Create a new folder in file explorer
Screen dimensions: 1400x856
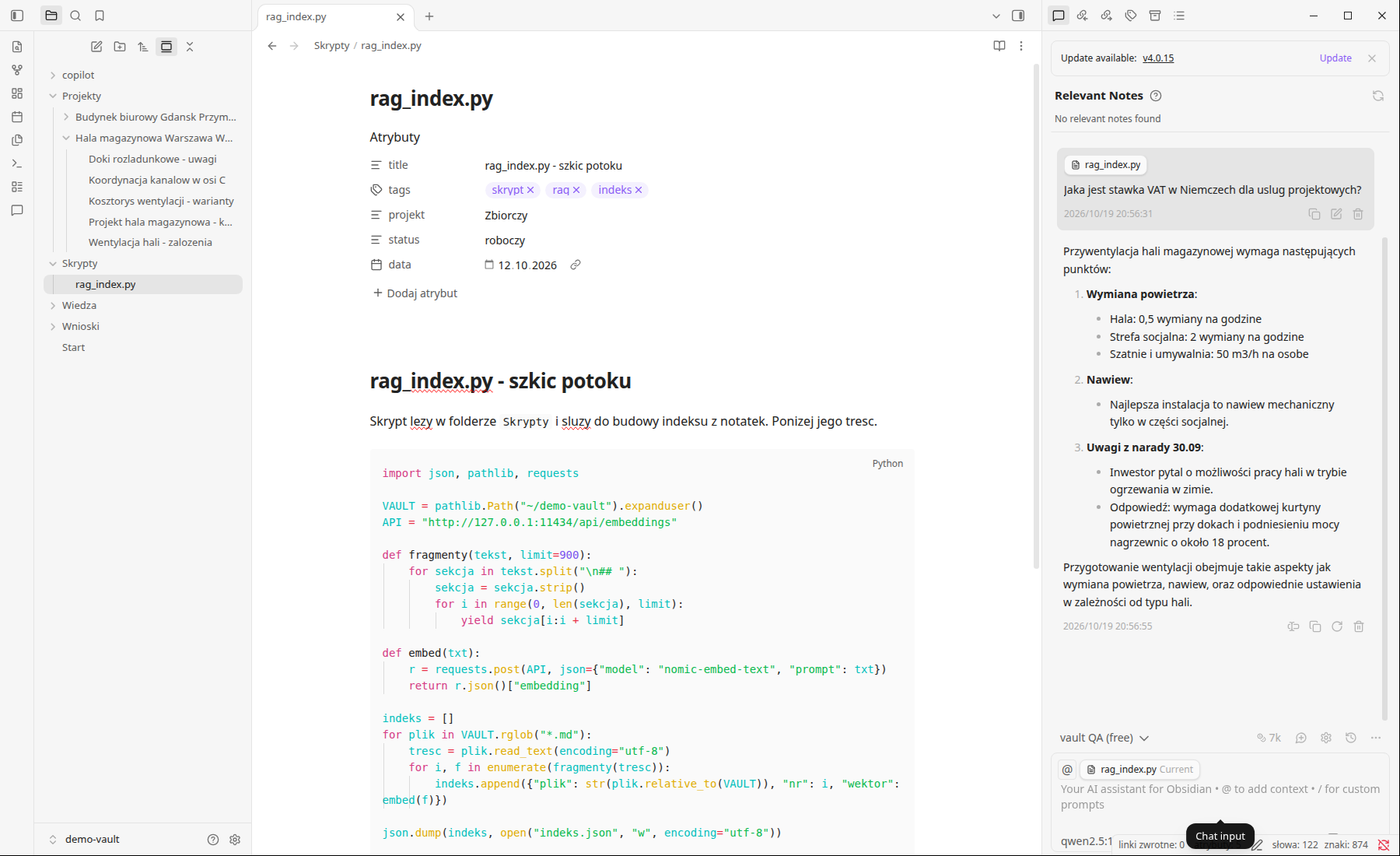[120, 47]
